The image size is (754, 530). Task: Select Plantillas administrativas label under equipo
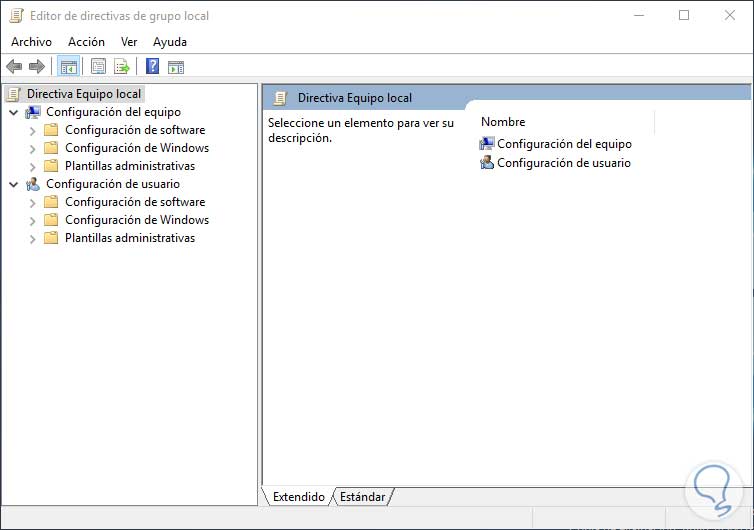(x=130, y=166)
